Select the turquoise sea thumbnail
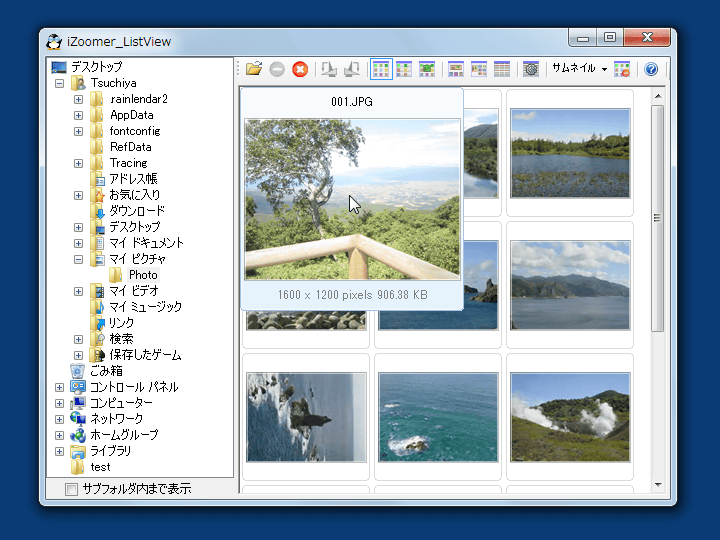Viewport: 720px width, 540px height. tap(438, 417)
